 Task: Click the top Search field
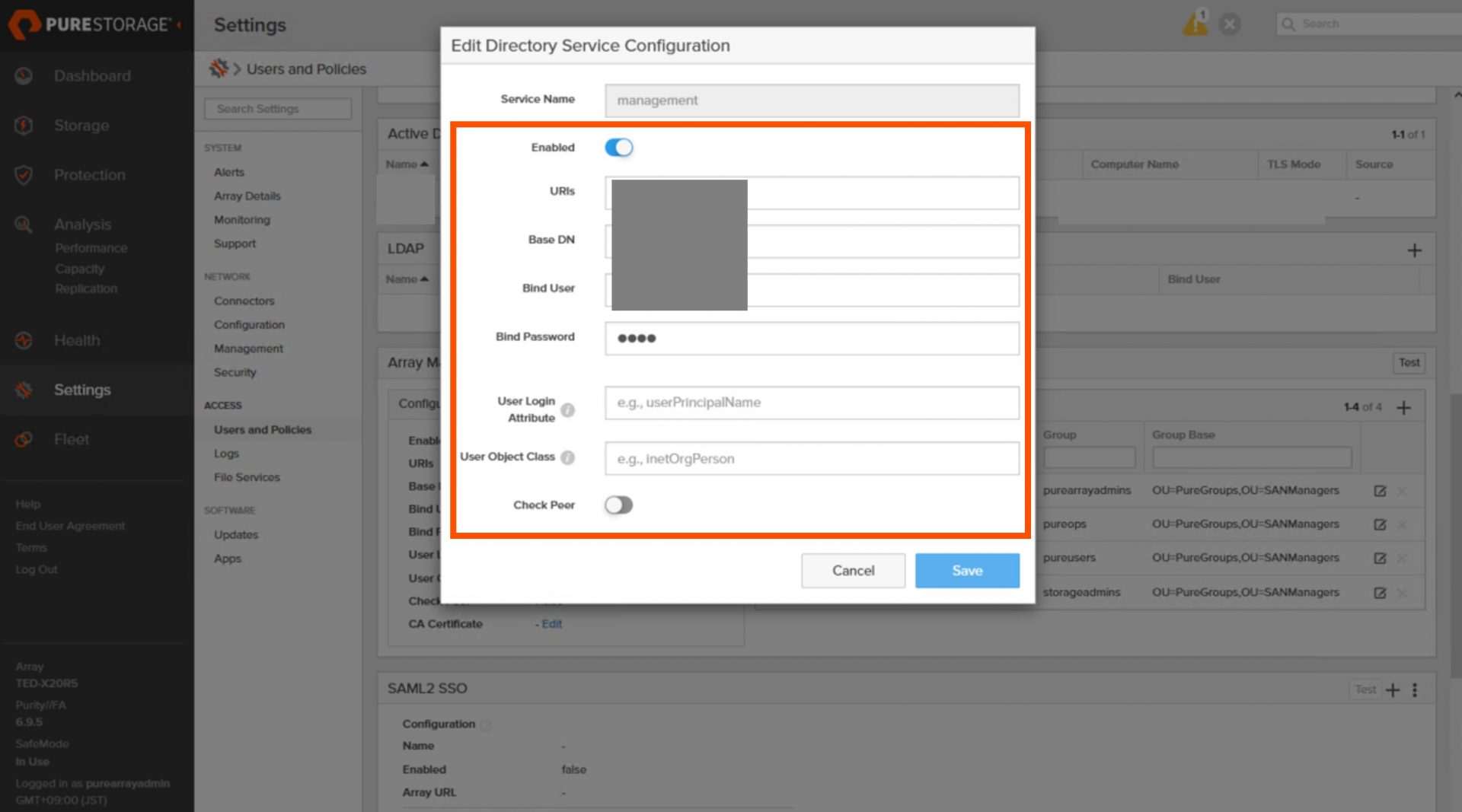pos(1369,24)
